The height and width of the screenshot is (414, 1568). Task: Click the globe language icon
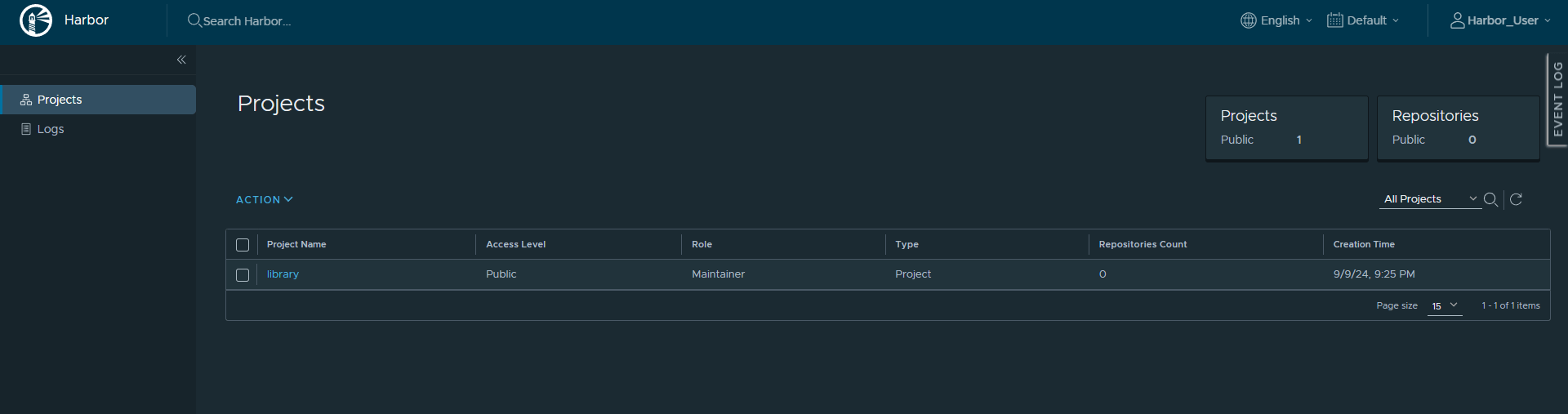coord(1248,20)
